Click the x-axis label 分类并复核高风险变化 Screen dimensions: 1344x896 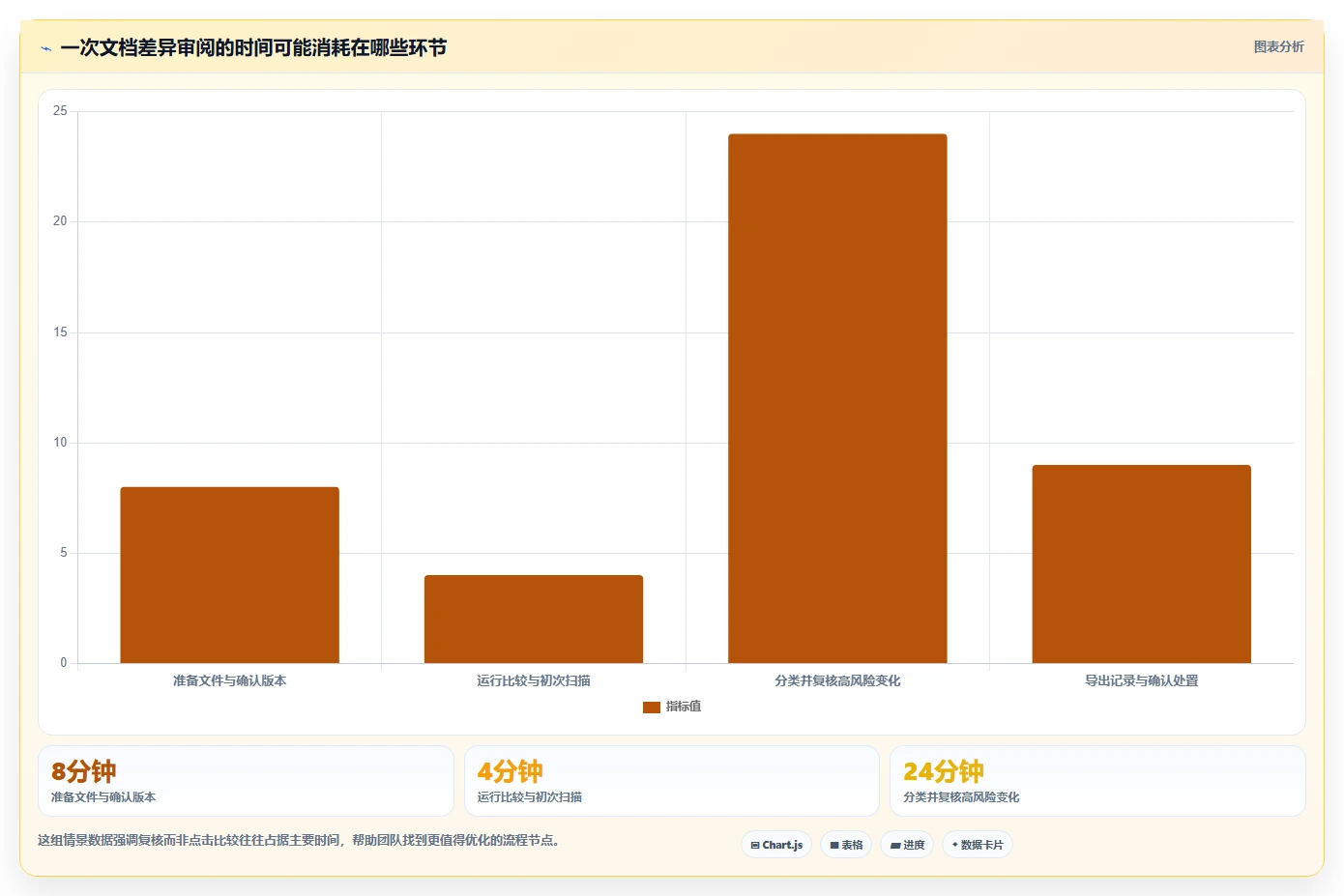tap(837, 680)
